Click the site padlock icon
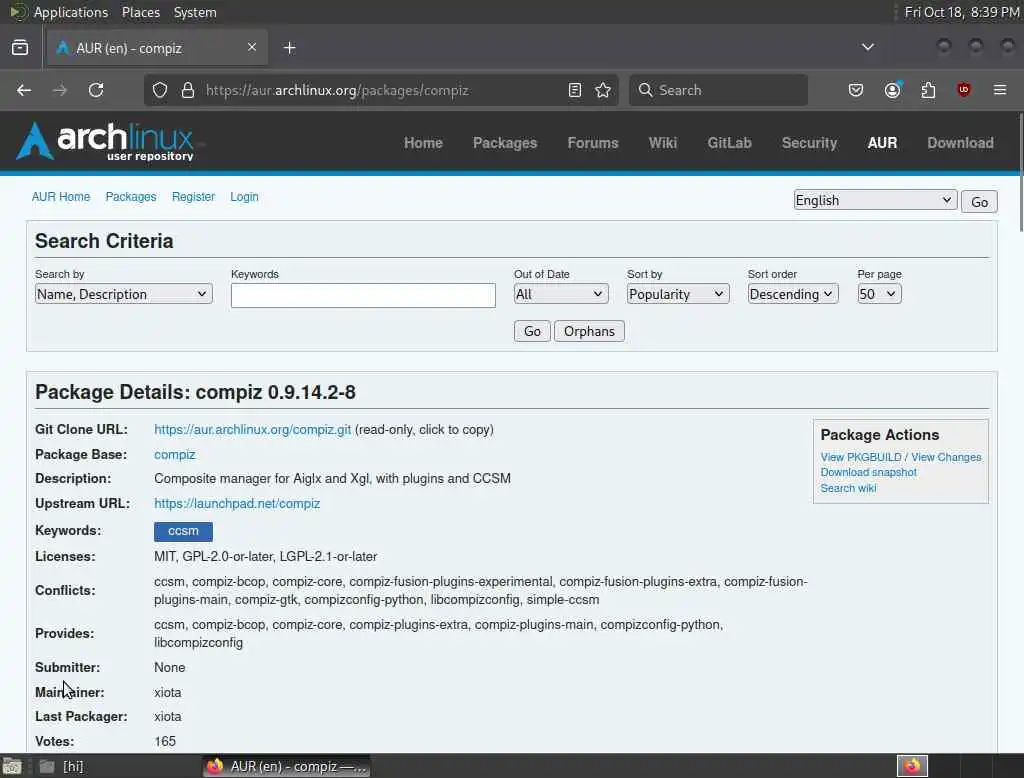 187,90
